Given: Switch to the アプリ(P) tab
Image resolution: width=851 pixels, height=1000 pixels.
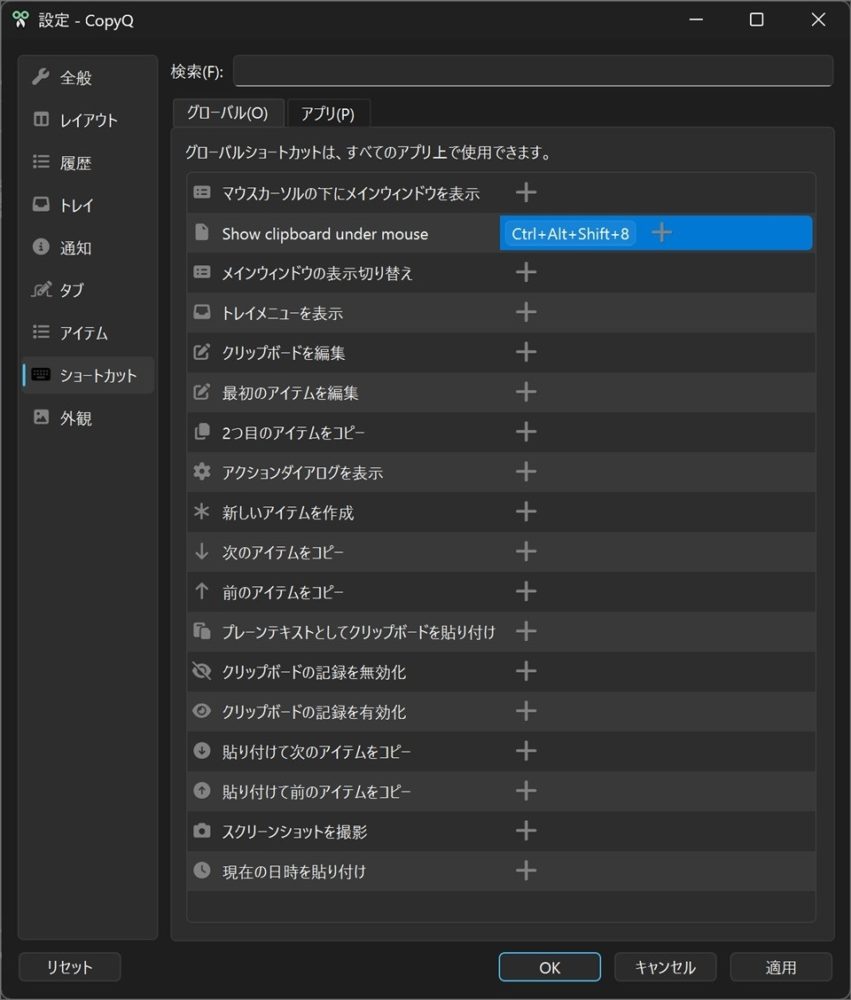Looking at the screenshot, I should point(328,114).
